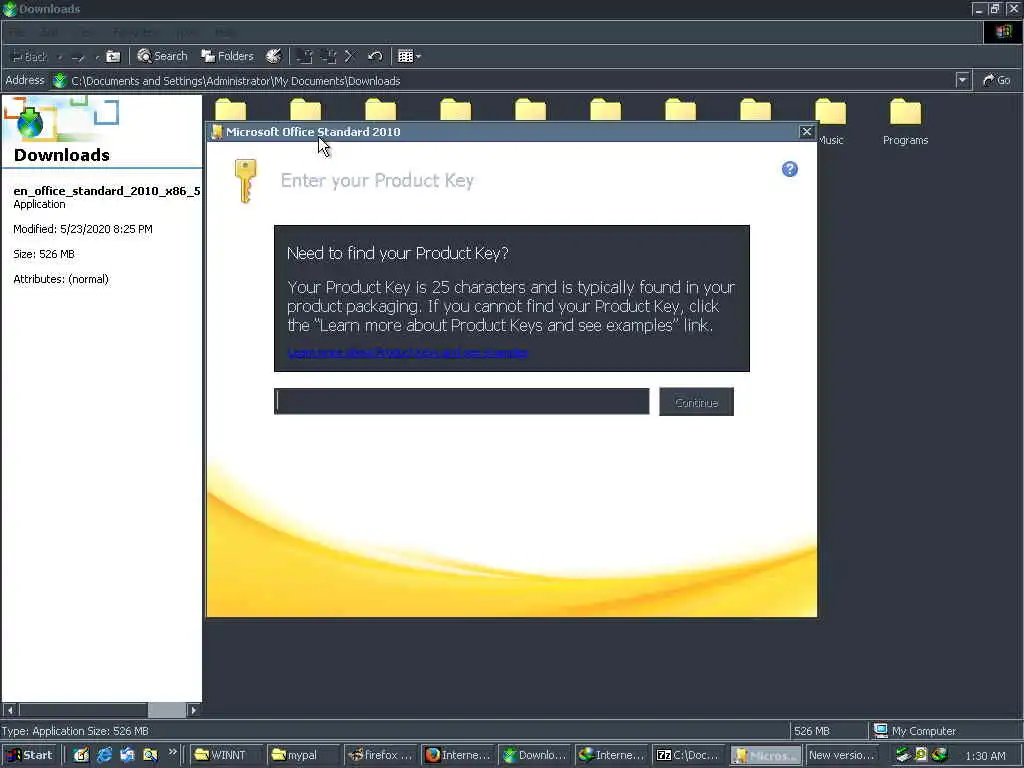
Task: Open the Search pane in Explorer
Action: point(162,57)
